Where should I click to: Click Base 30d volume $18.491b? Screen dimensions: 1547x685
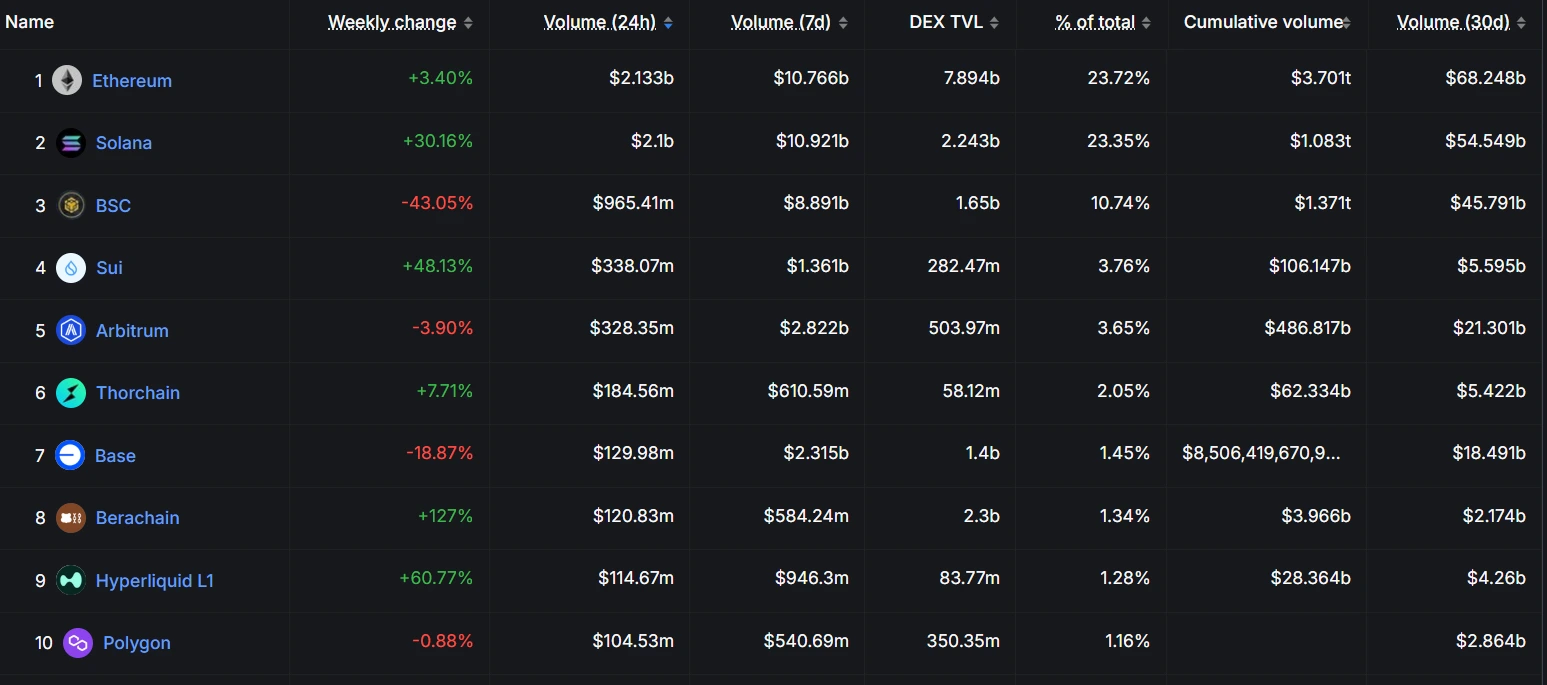[1490, 453]
